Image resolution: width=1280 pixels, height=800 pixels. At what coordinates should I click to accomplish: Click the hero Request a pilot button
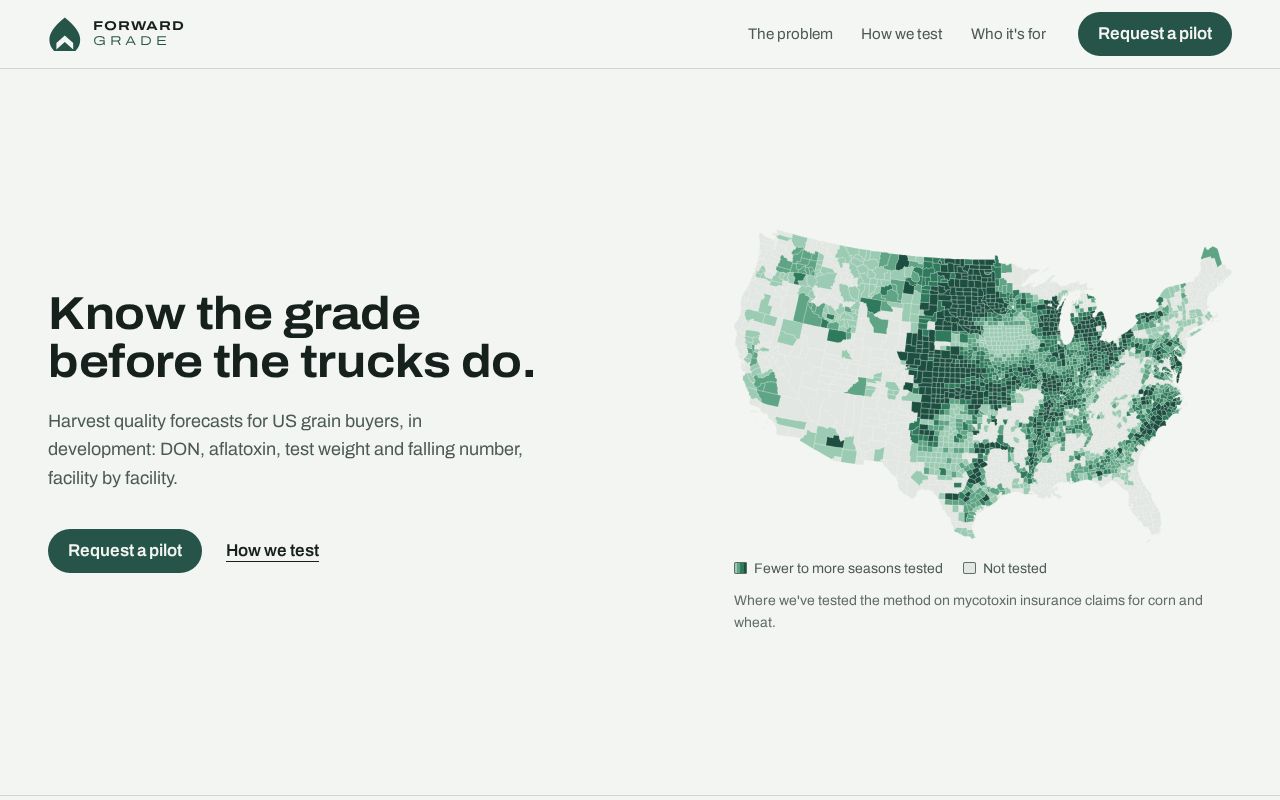[125, 551]
